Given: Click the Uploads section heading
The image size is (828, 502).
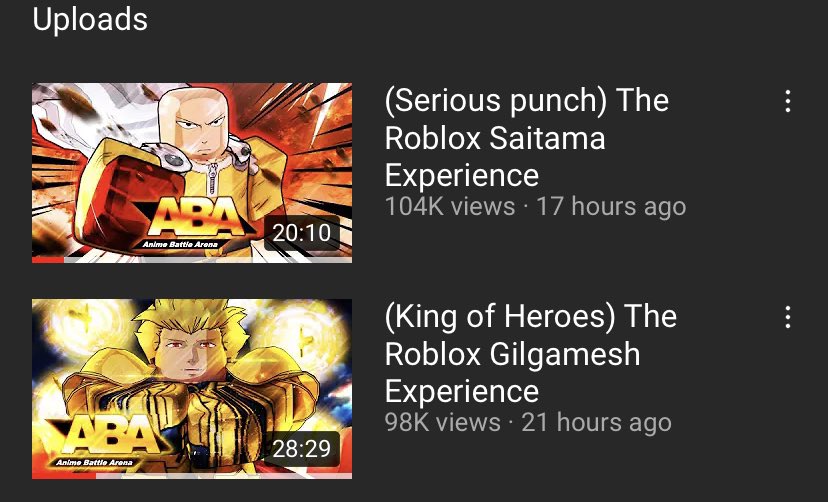Looking at the screenshot, I should [x=90, y=20].
